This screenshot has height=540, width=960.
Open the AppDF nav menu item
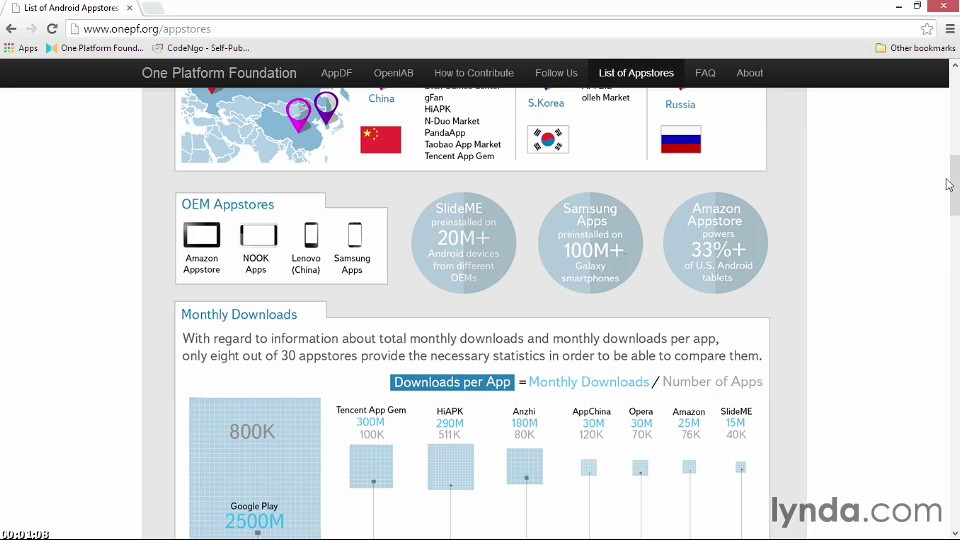point(337,73)
